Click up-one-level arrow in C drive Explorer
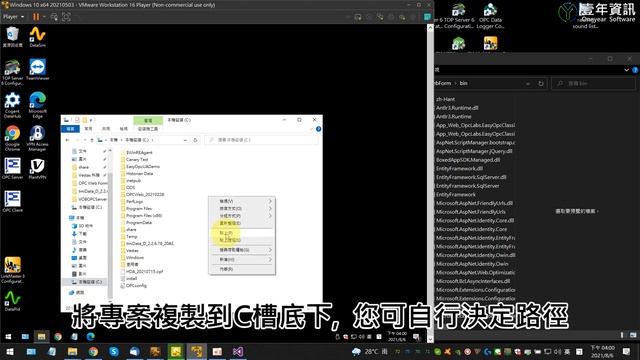Screen dimensions: 640x360 click(92, 140)
